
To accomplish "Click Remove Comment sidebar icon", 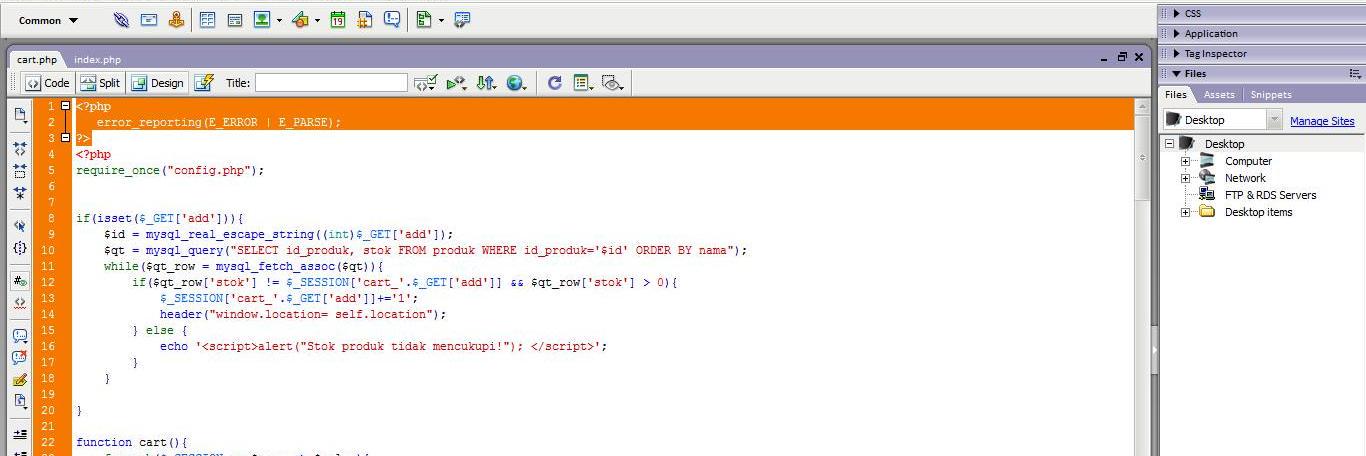I will (x=20, y=358).
